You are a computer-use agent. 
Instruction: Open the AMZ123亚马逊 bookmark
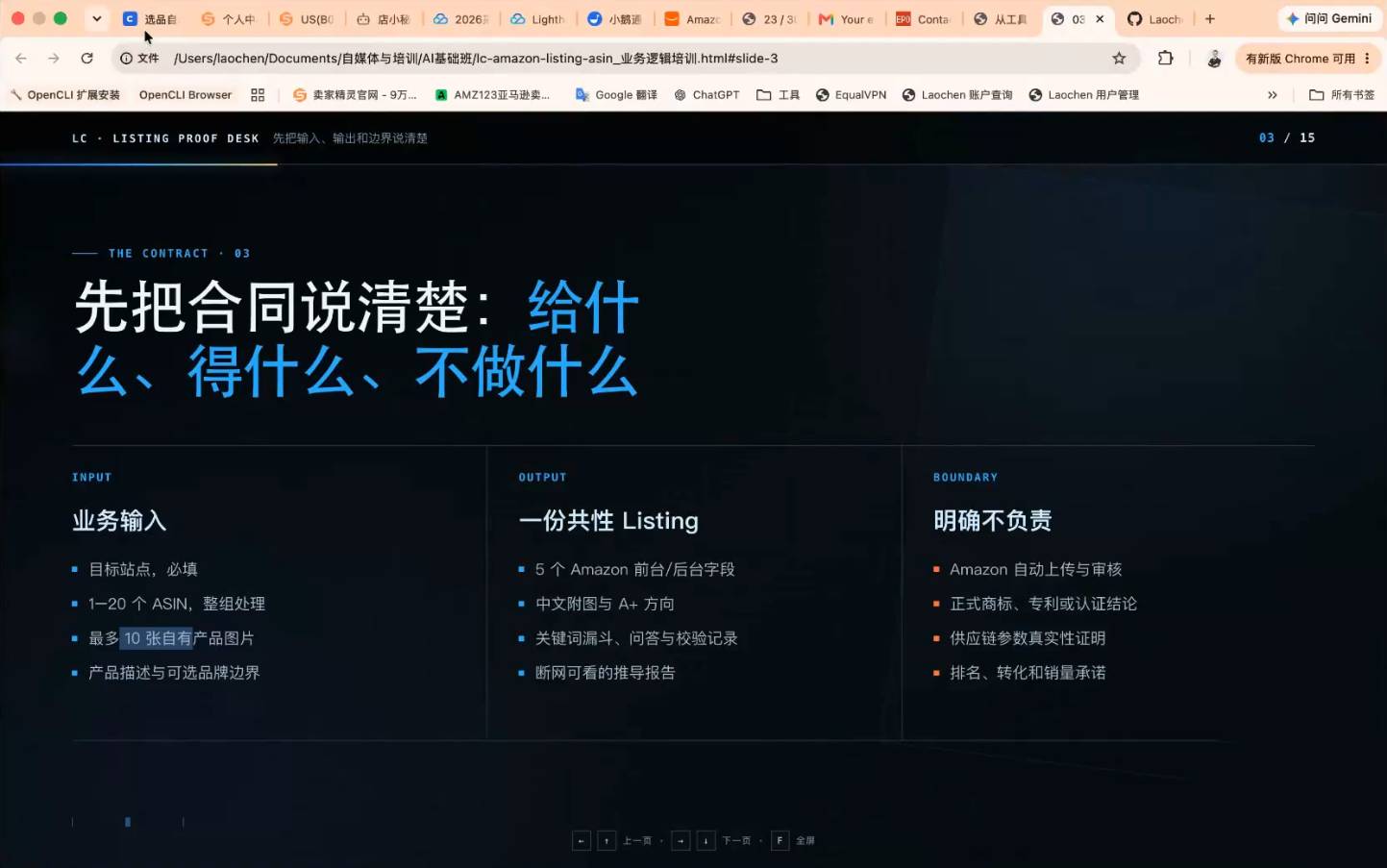(493, 95)
